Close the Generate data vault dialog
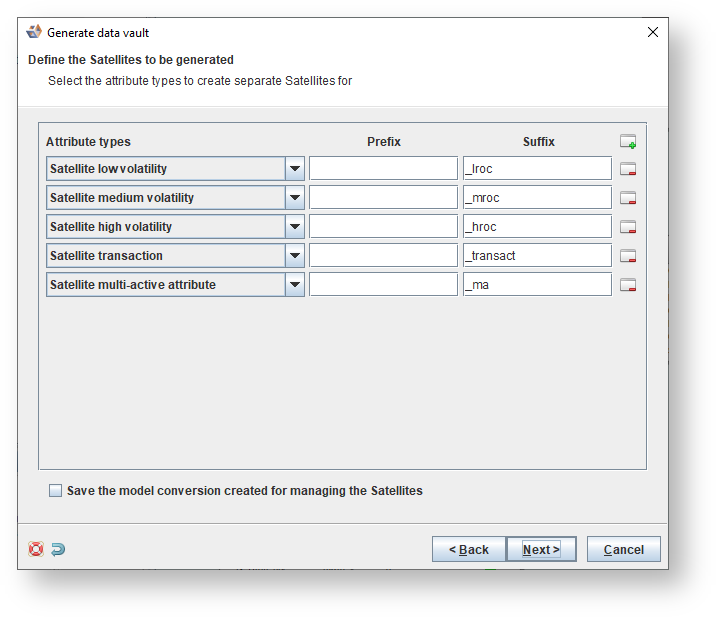 [x=653, y=32]
